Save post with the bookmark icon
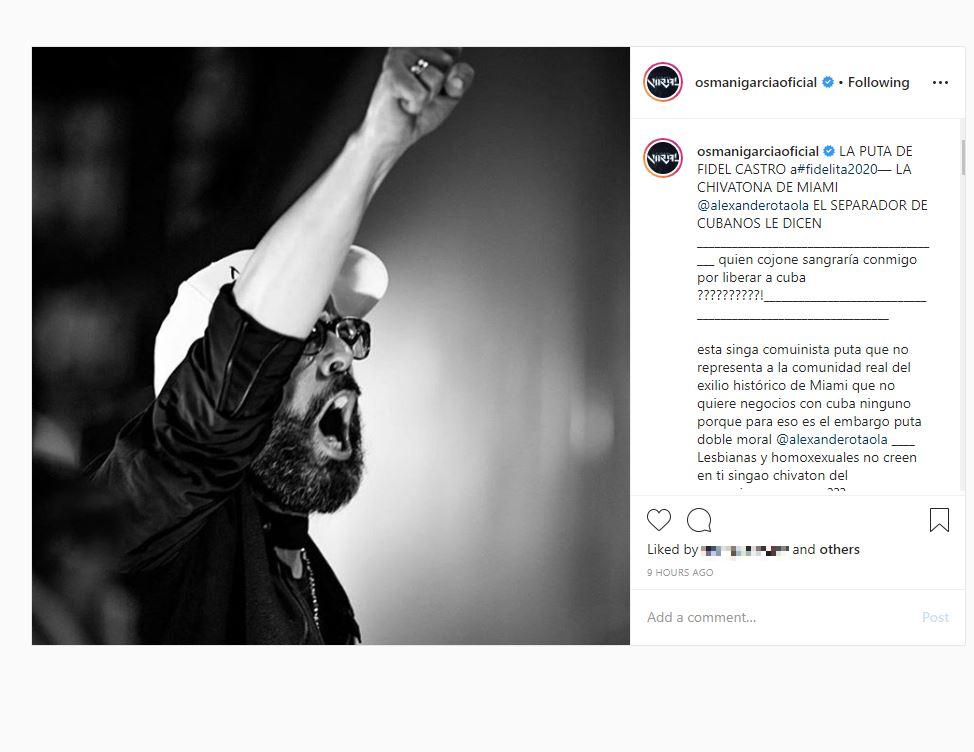The height and width of the screenshot is (752, 974). 939,520
